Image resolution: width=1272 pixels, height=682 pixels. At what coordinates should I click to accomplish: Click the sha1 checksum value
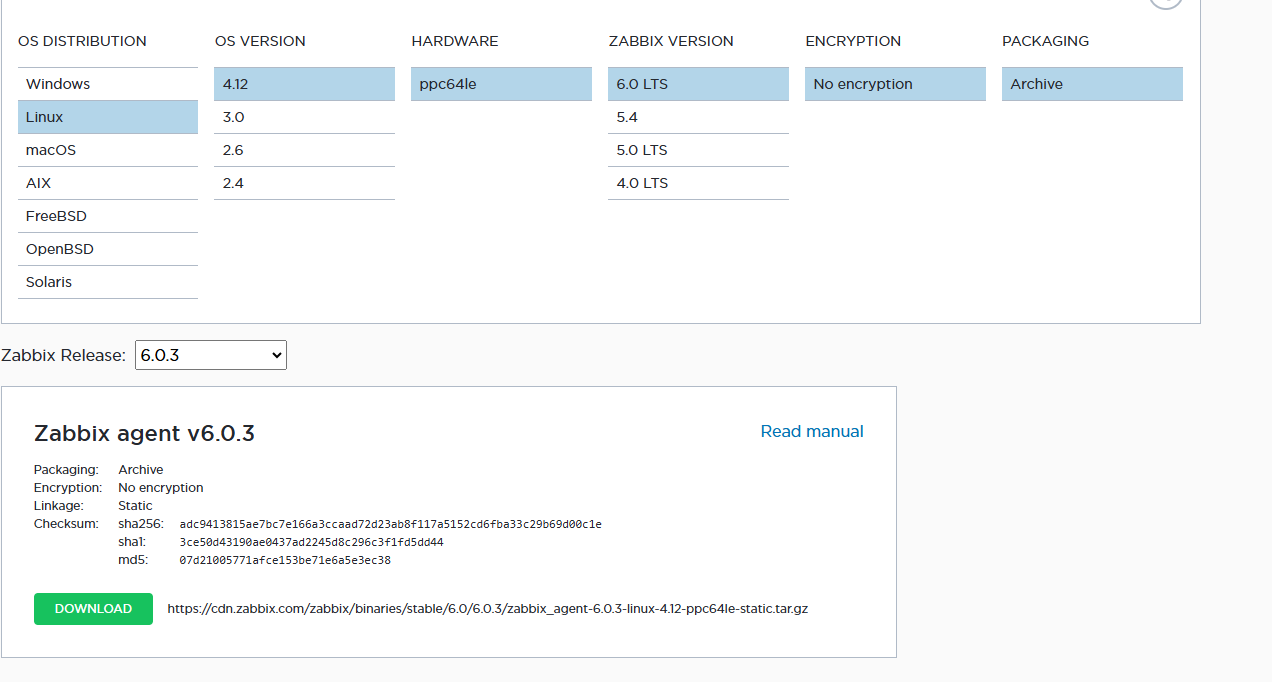point(312,542)
